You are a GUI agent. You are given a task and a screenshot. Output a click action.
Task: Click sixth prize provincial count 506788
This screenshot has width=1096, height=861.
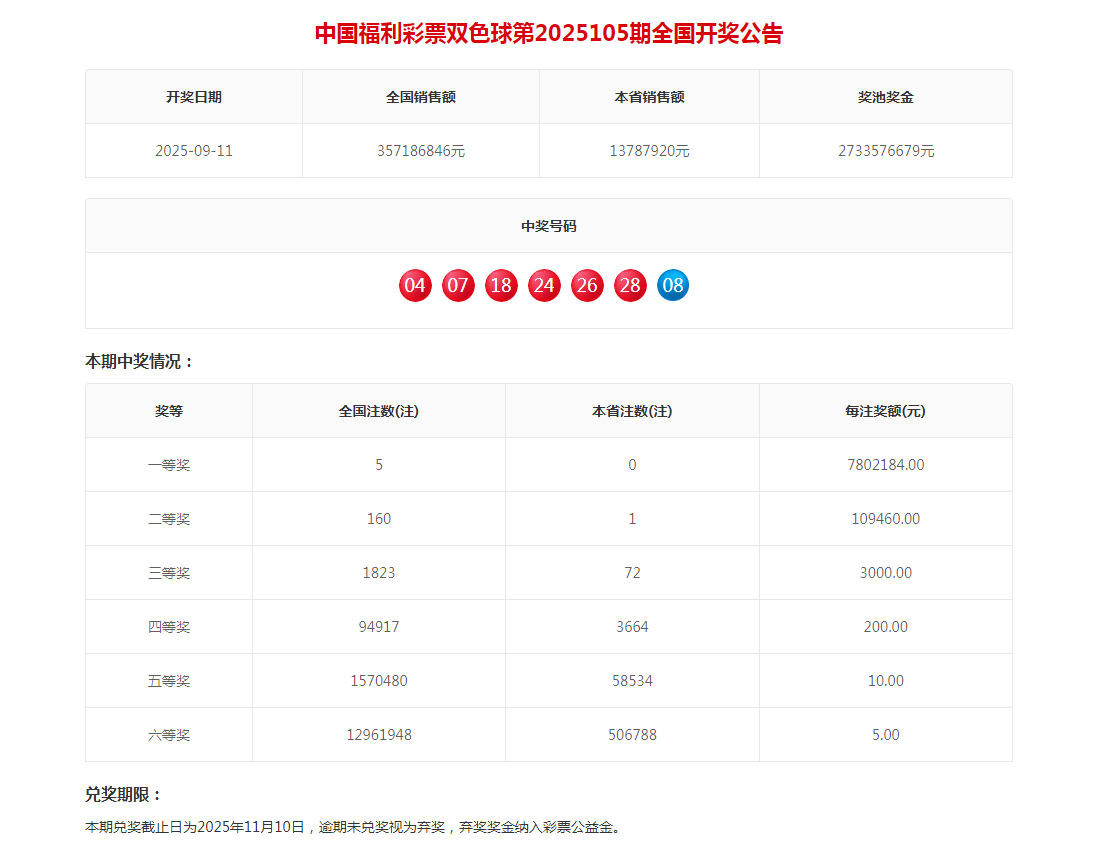[632, 735]
